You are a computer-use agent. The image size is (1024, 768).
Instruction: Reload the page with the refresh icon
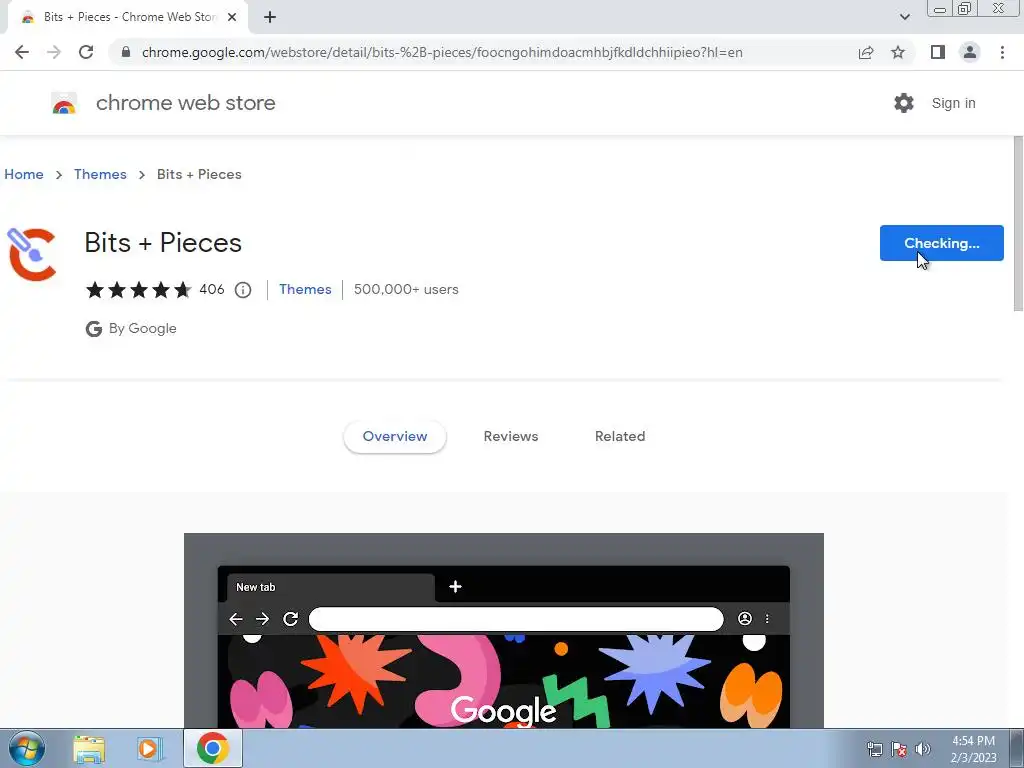(86, 52)
